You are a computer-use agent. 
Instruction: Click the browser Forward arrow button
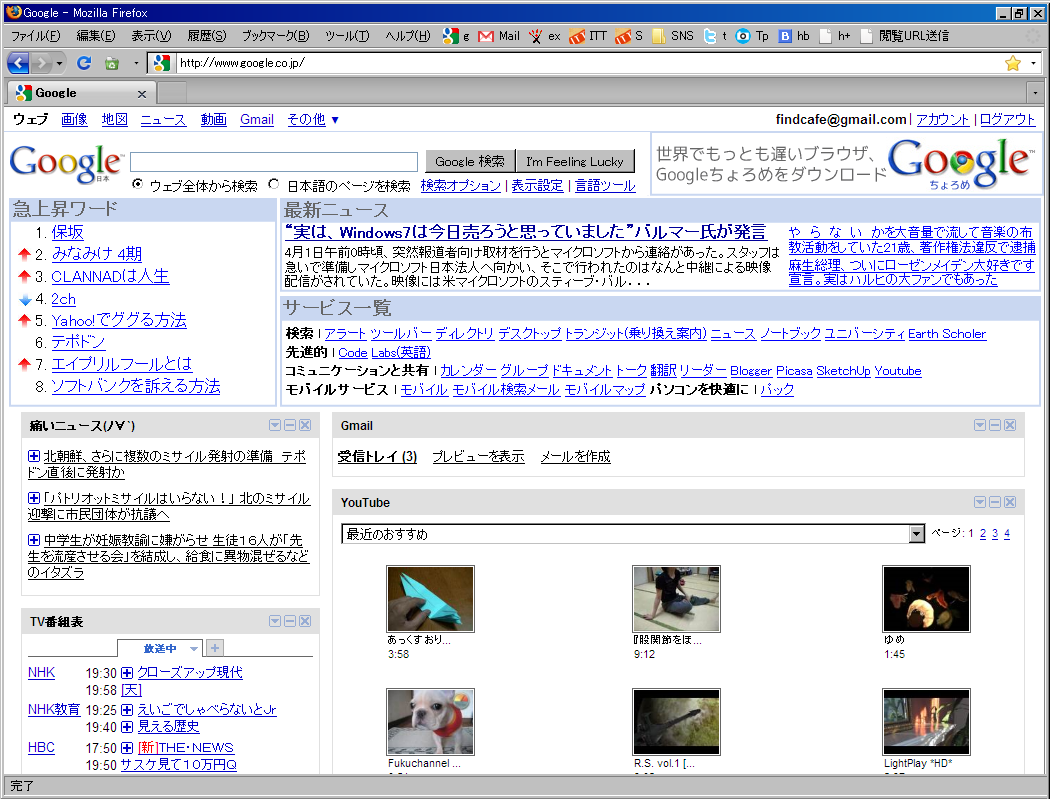[42, 63]
